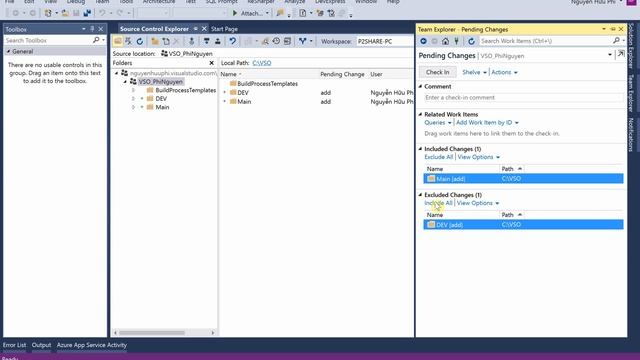The height and width of the screenshot is (360, 640).
Task: Collapse the Included Changes section
Action: click(420, 149)
